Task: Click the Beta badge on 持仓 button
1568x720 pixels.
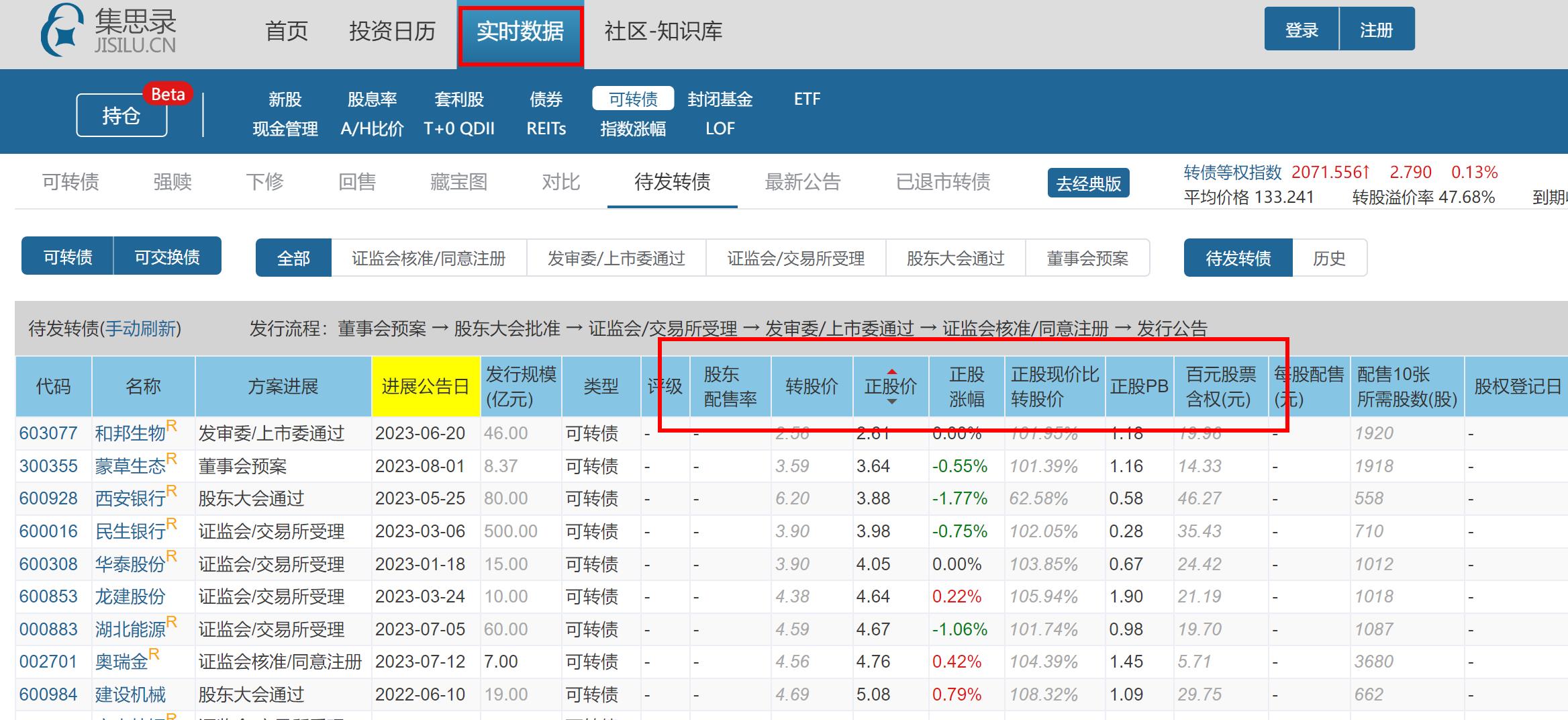Action: [168, 94]
